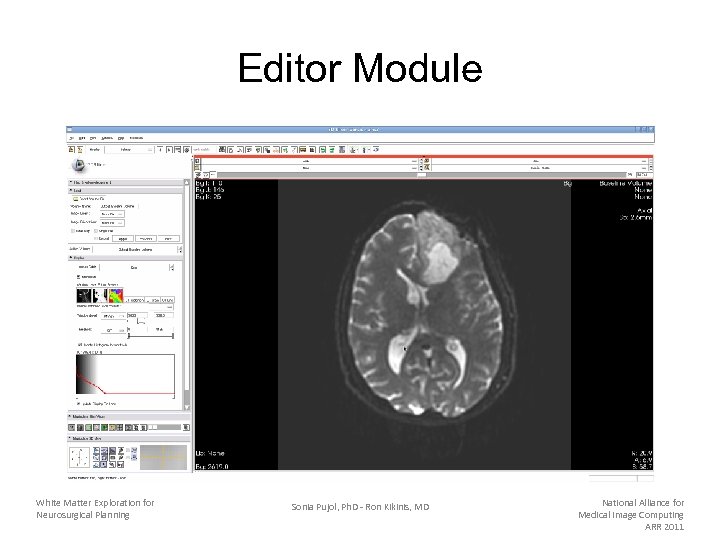The image size is (720, 540).
Task: Open the Feedback menu
Action: pyautogui.click(x=136, y=138)
